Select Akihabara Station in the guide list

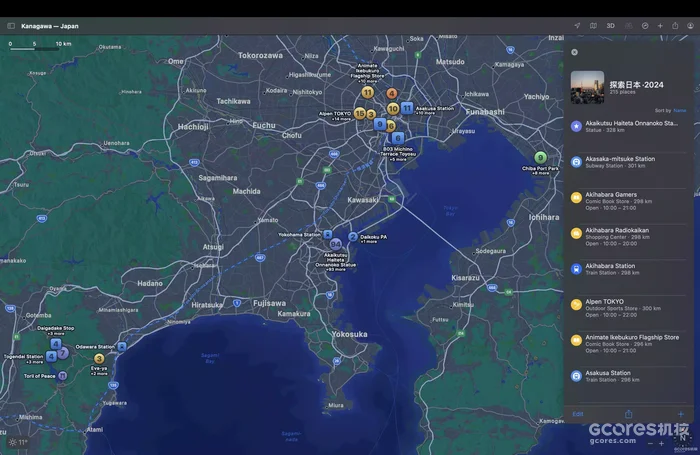[629, 269]
